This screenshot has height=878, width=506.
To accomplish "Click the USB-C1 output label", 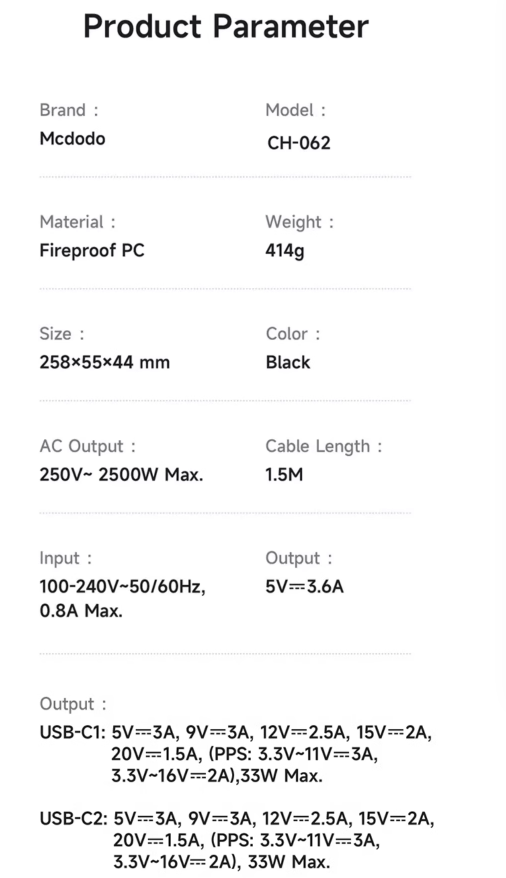I will tap(73, 732).
